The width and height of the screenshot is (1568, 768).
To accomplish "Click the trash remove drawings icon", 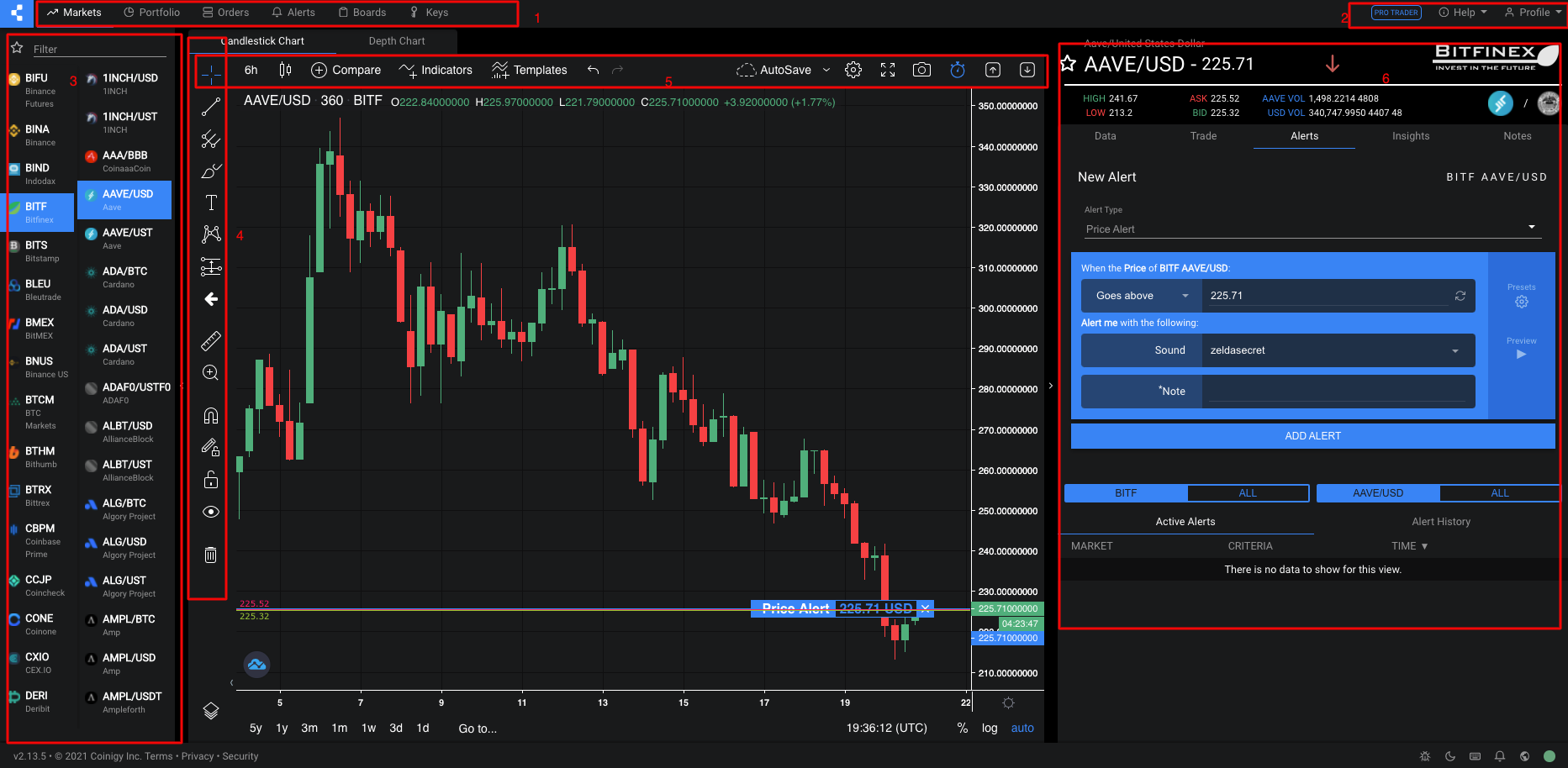I will coord(211,555).
